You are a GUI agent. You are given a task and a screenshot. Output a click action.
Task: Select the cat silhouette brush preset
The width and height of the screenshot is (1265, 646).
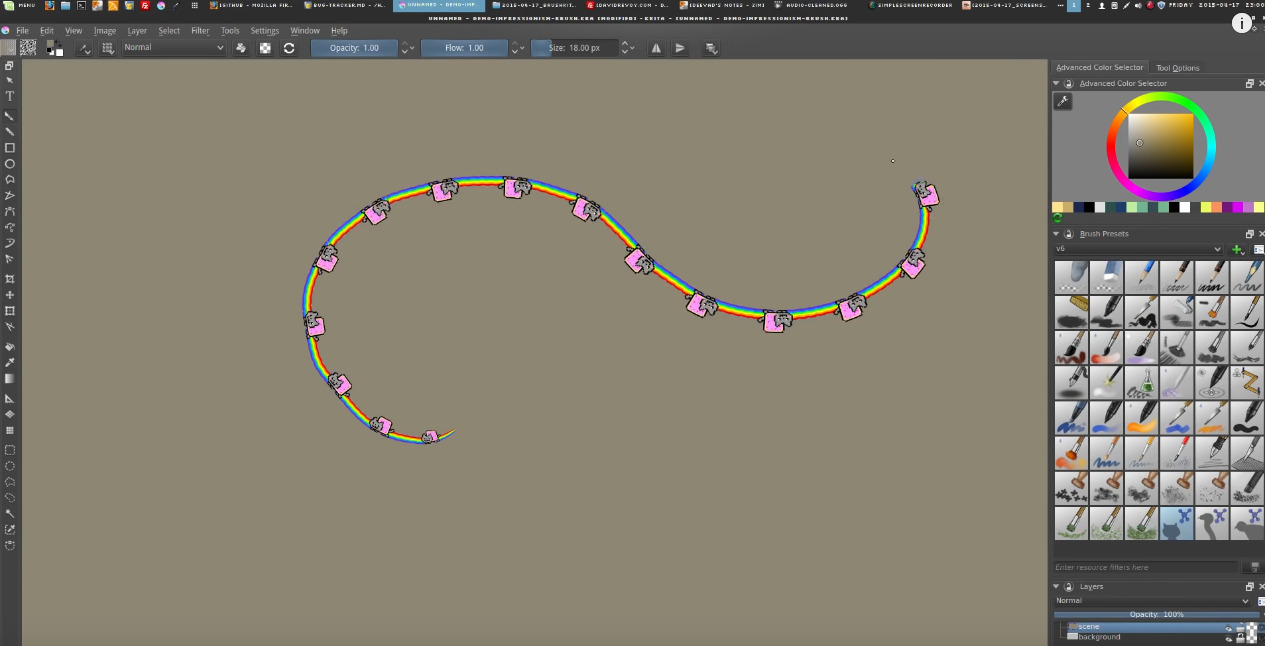pyautogui.click(x=1176, y=523)
